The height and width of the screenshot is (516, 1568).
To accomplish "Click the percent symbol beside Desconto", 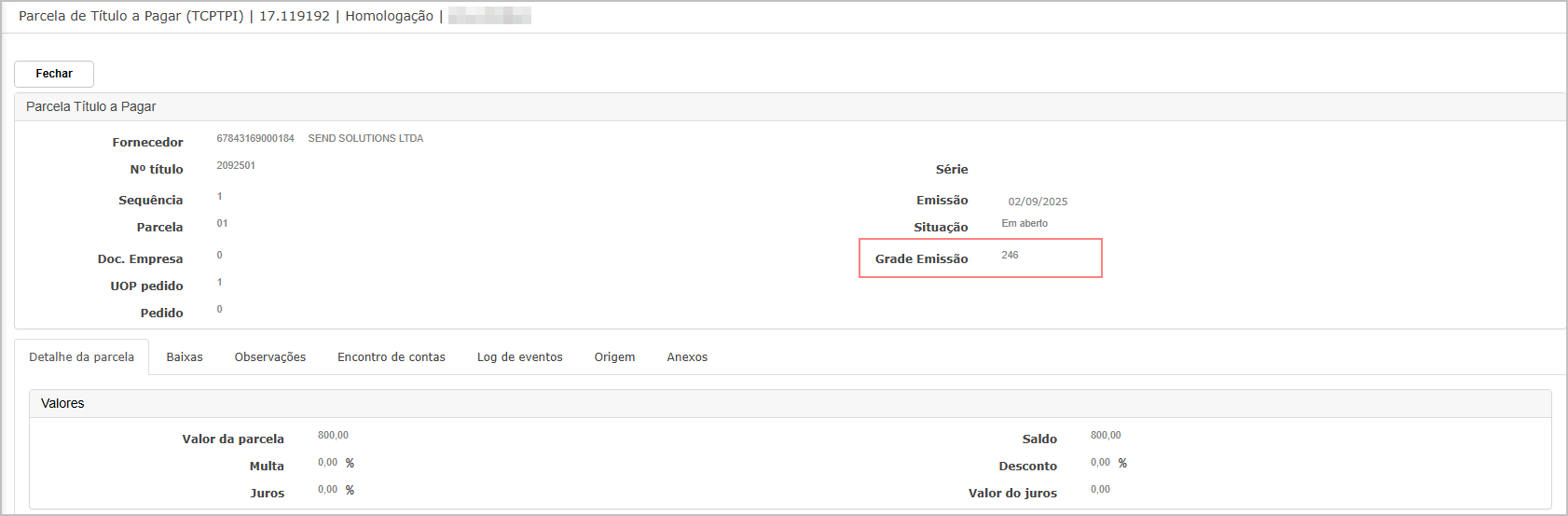I will click(1122, 464).
